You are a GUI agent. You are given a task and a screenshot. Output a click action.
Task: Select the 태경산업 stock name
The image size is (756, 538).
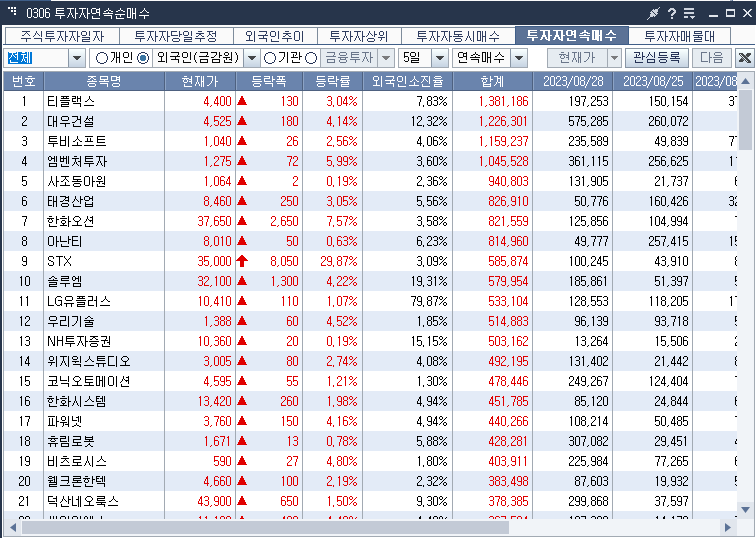[x=70, y=201]
